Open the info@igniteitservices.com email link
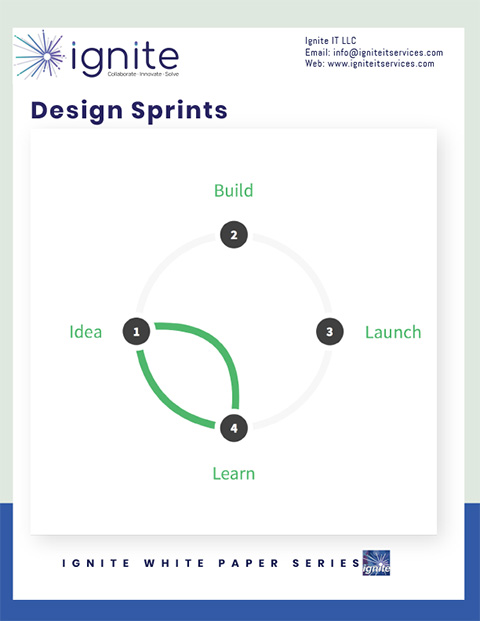 click(x=388, y=52)
